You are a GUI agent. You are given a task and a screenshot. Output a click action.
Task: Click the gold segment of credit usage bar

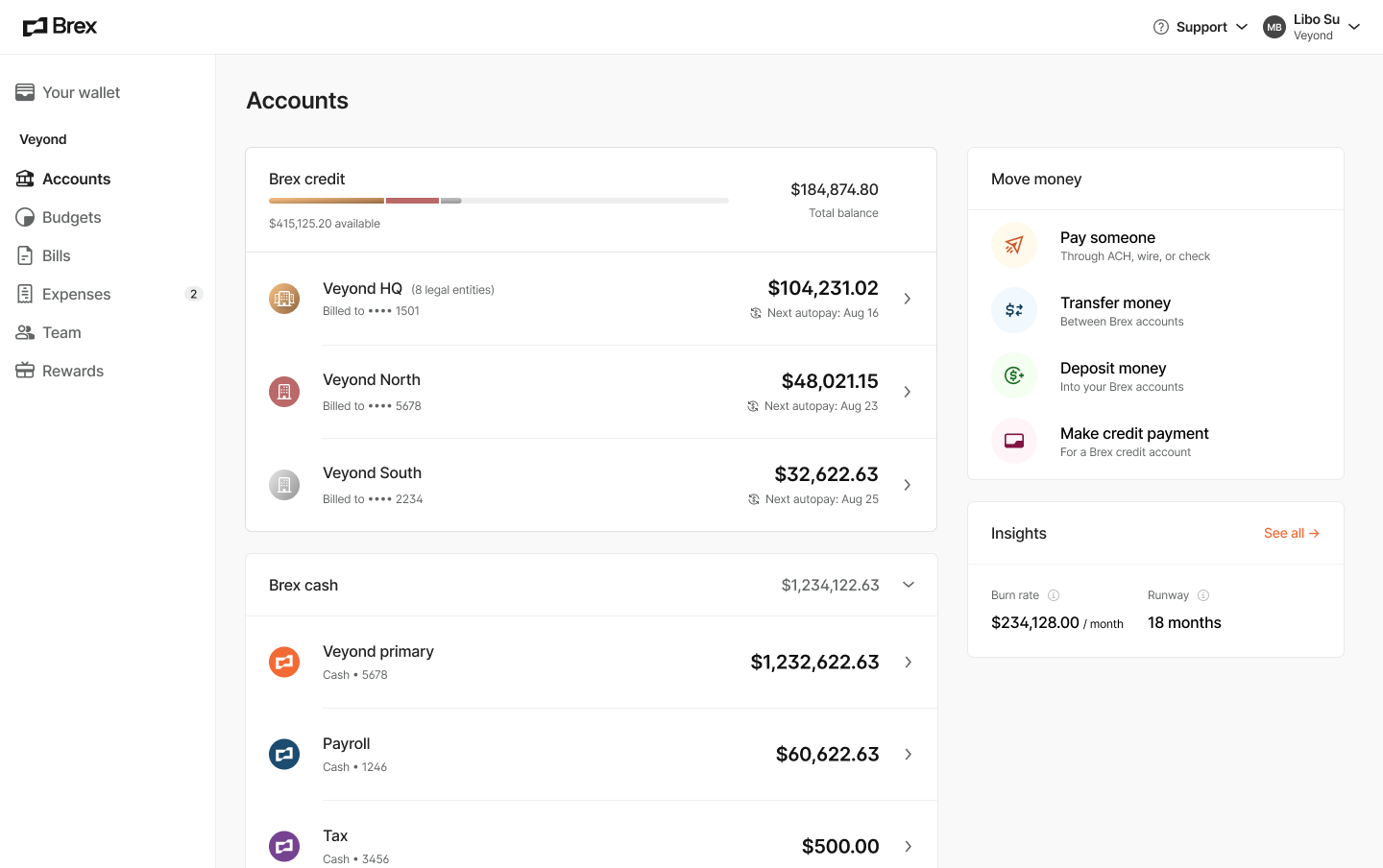tap(327, 201)
